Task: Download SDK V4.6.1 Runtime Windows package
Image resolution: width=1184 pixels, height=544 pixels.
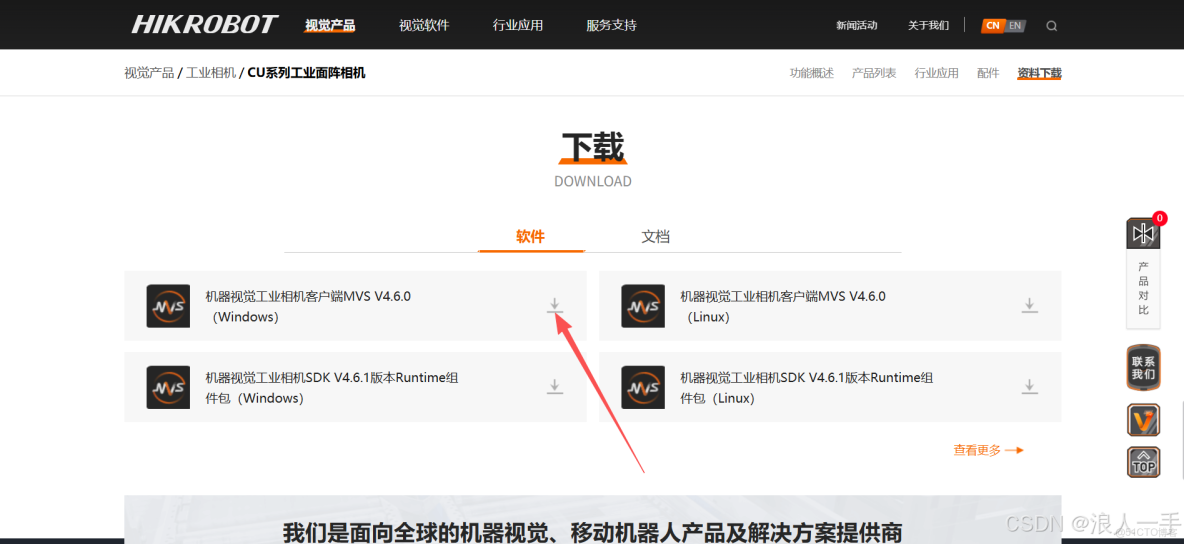Action: tap(555, 387)
